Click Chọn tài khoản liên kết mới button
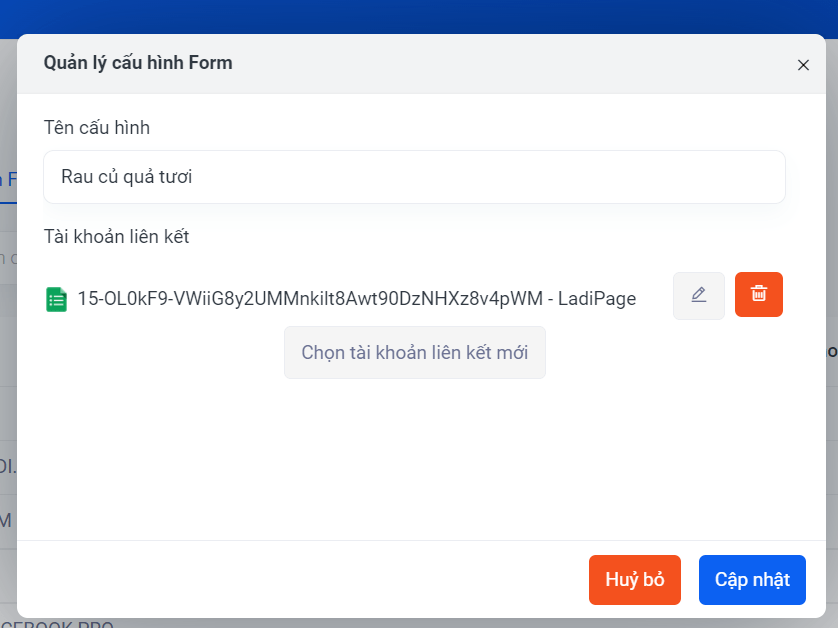 tap(415, 353)
